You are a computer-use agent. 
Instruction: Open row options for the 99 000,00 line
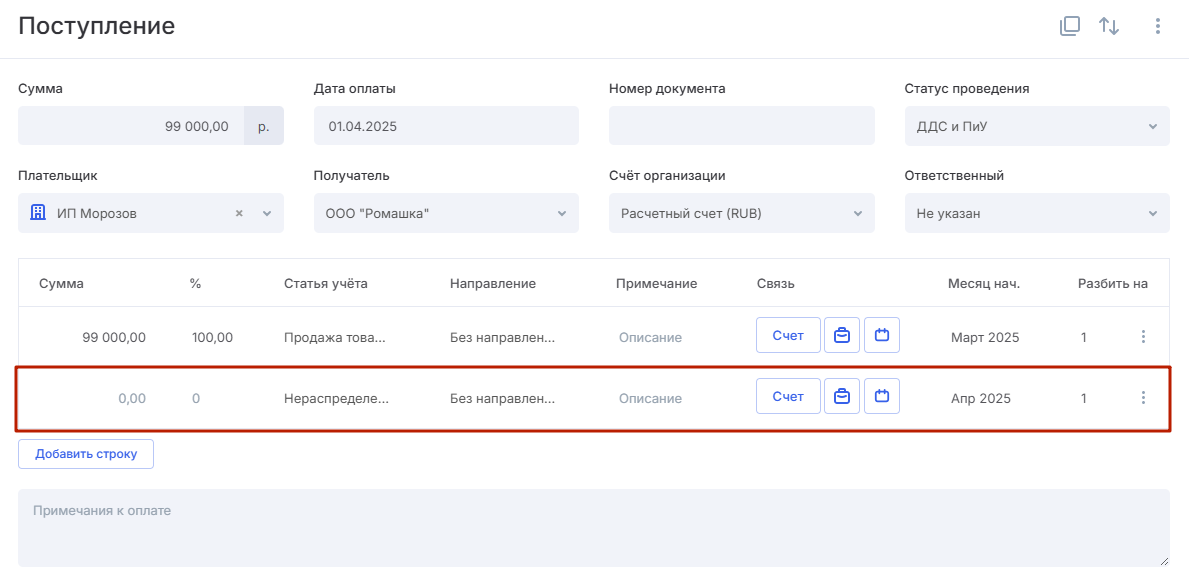tap(1144, 337)
